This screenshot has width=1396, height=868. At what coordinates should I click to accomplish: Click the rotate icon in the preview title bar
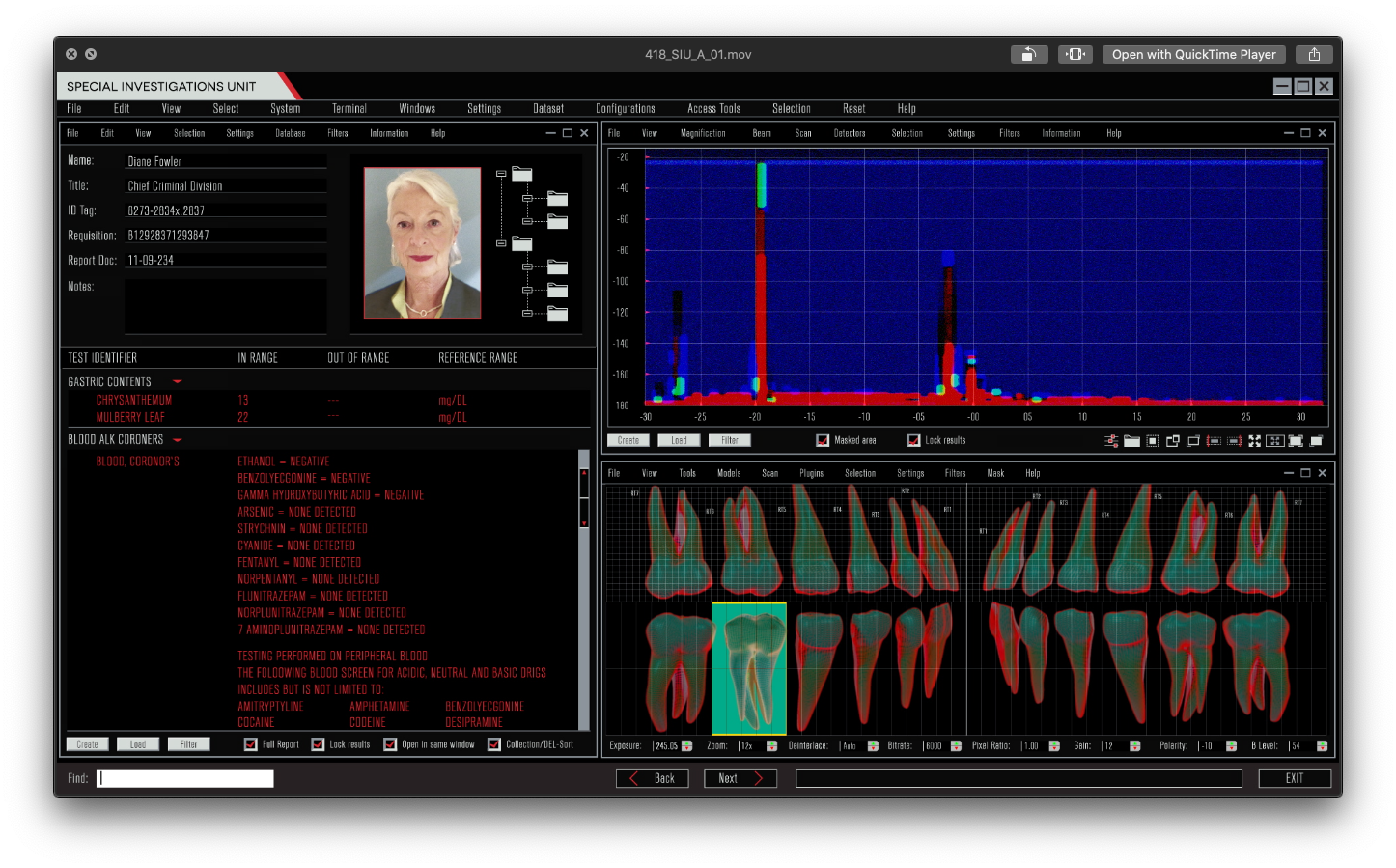tap(1029, 54)
